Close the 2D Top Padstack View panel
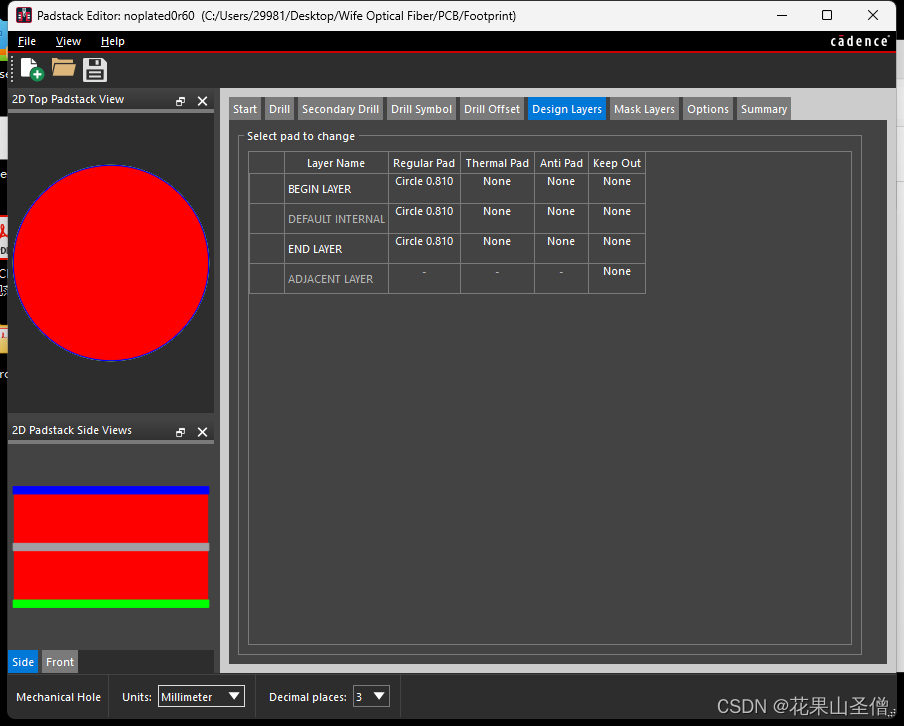Viewport: 904px width, 726px height. click(x=203, y=99)
